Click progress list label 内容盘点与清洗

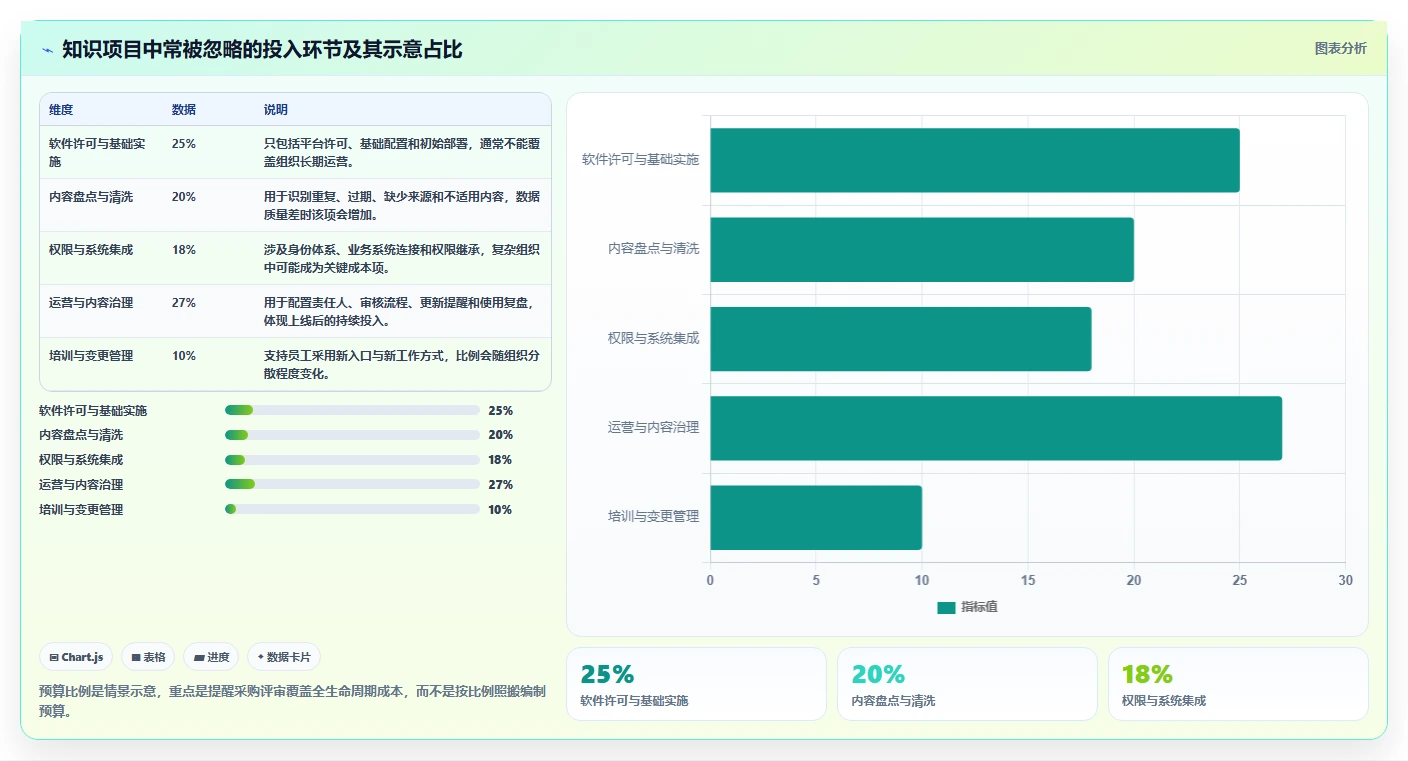pyautogui.click(x=81, y=435)
